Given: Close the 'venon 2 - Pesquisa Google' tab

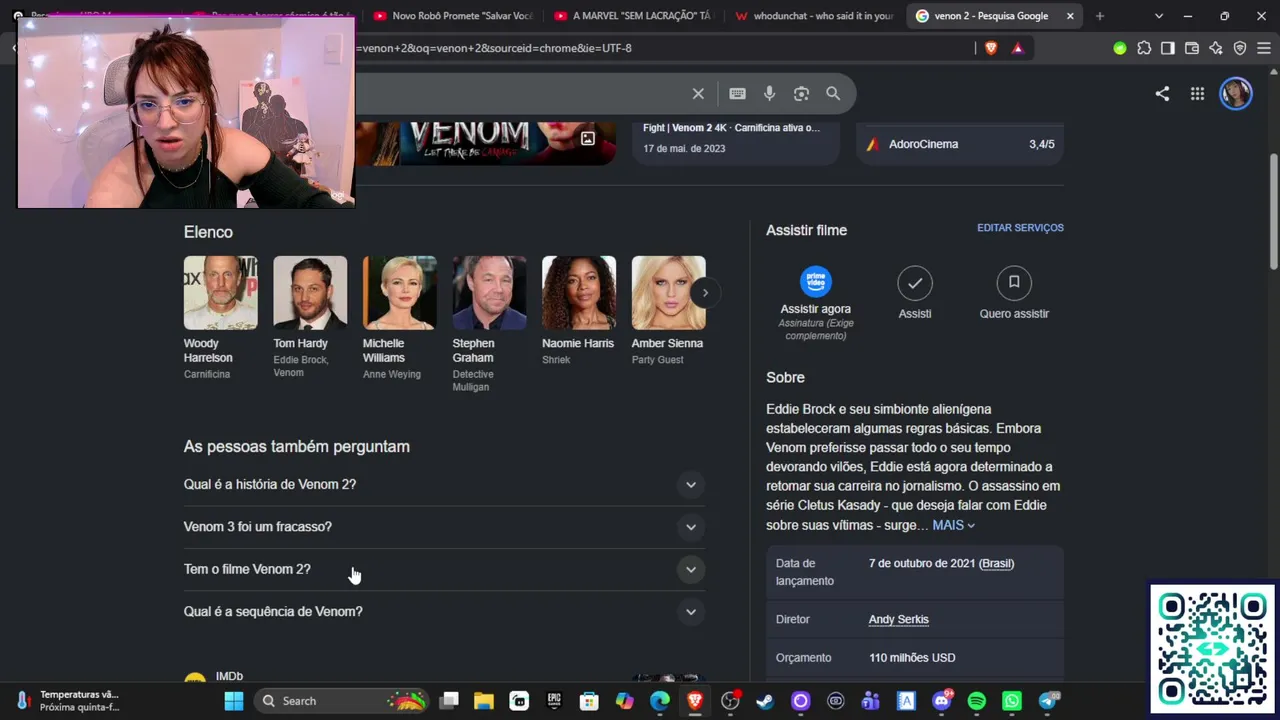Looking at the screenshot, I should [1070, 16].
